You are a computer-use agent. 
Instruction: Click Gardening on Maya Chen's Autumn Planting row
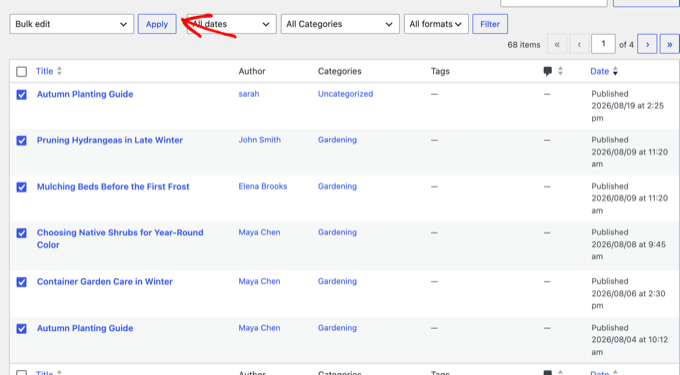click(337, 328)
